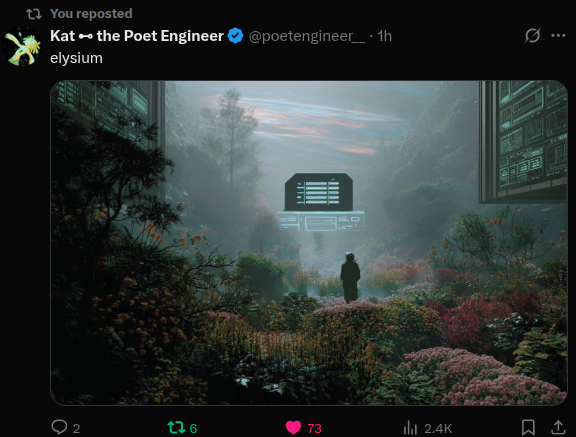Unlike the post with pink heart
This screenshot has height=437, width=576.
click(x=293, y=427)
